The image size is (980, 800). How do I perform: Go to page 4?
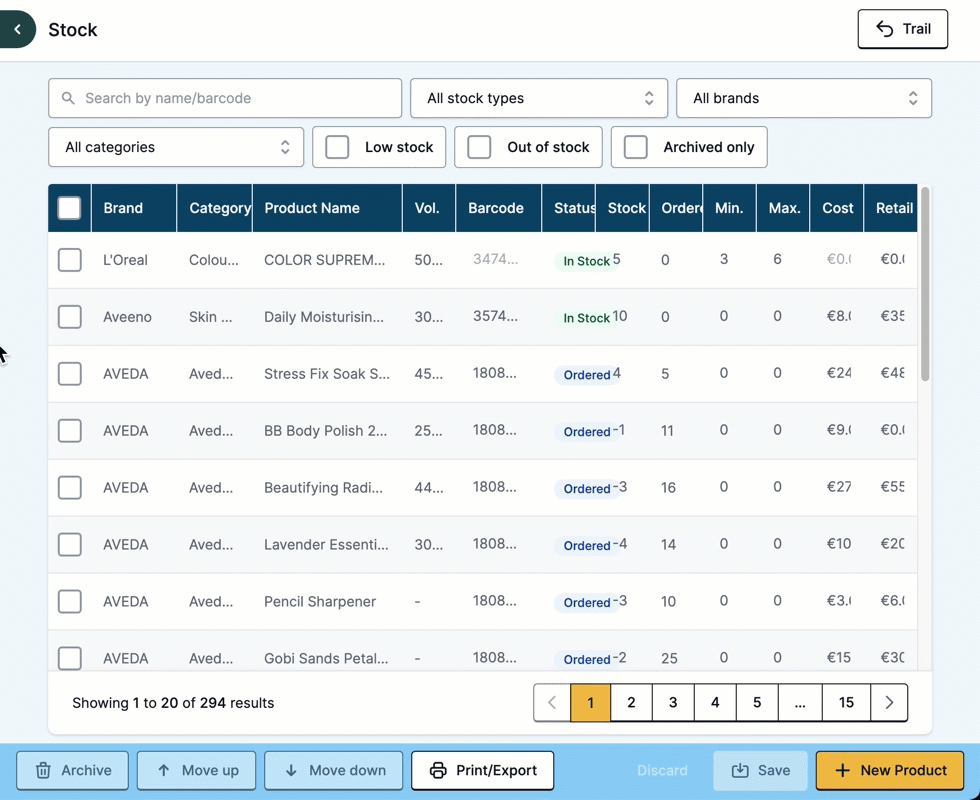tap(715, 702)
